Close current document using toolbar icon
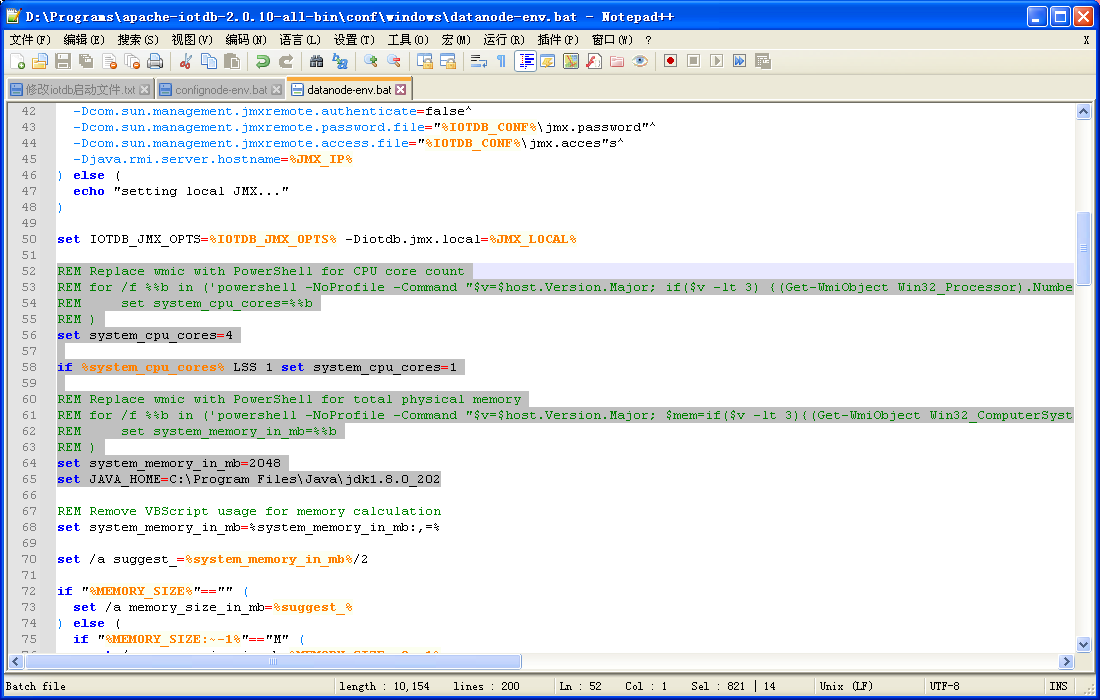Image resolution: width=1100 pixels, height=700 pixels. pyautogui.click(x=109, y=62)
